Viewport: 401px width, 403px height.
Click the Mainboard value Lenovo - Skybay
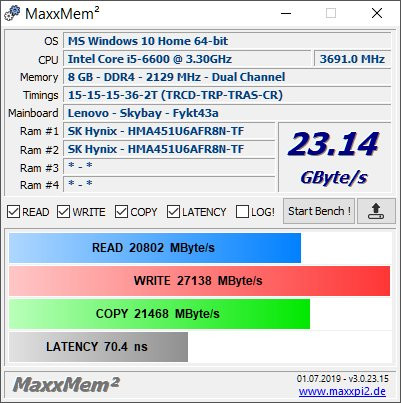(x=227, y=113)
